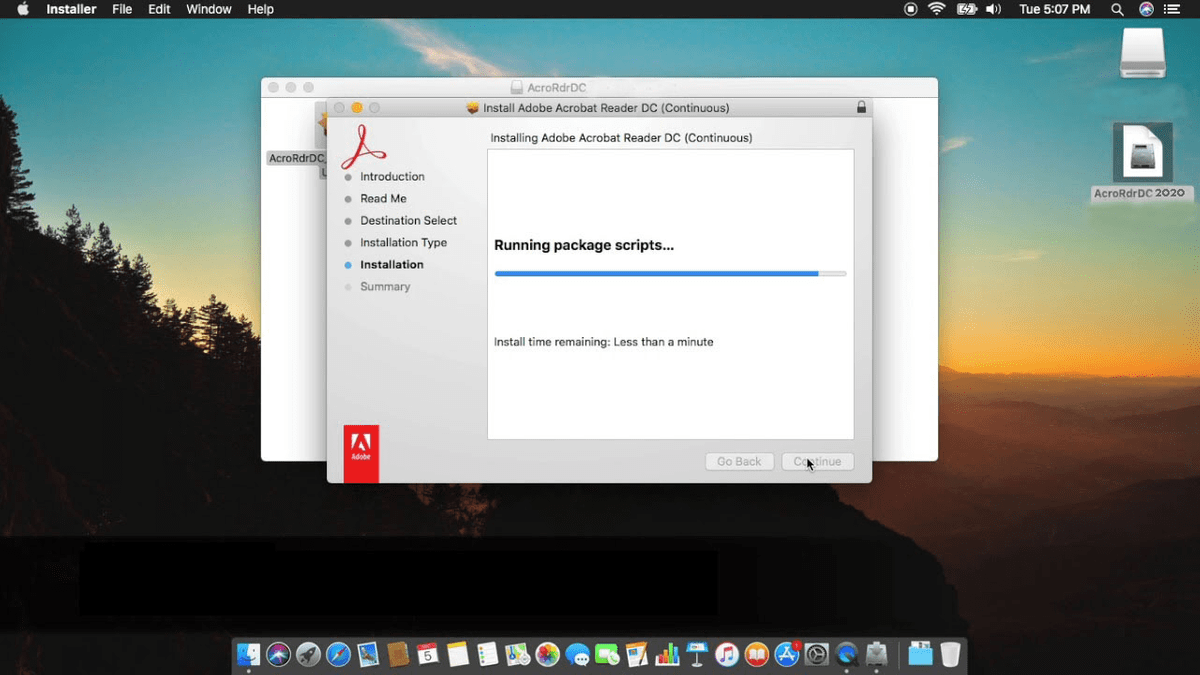Open the Installer application menu
The image size is (1200, 675).
coord(71,9)
